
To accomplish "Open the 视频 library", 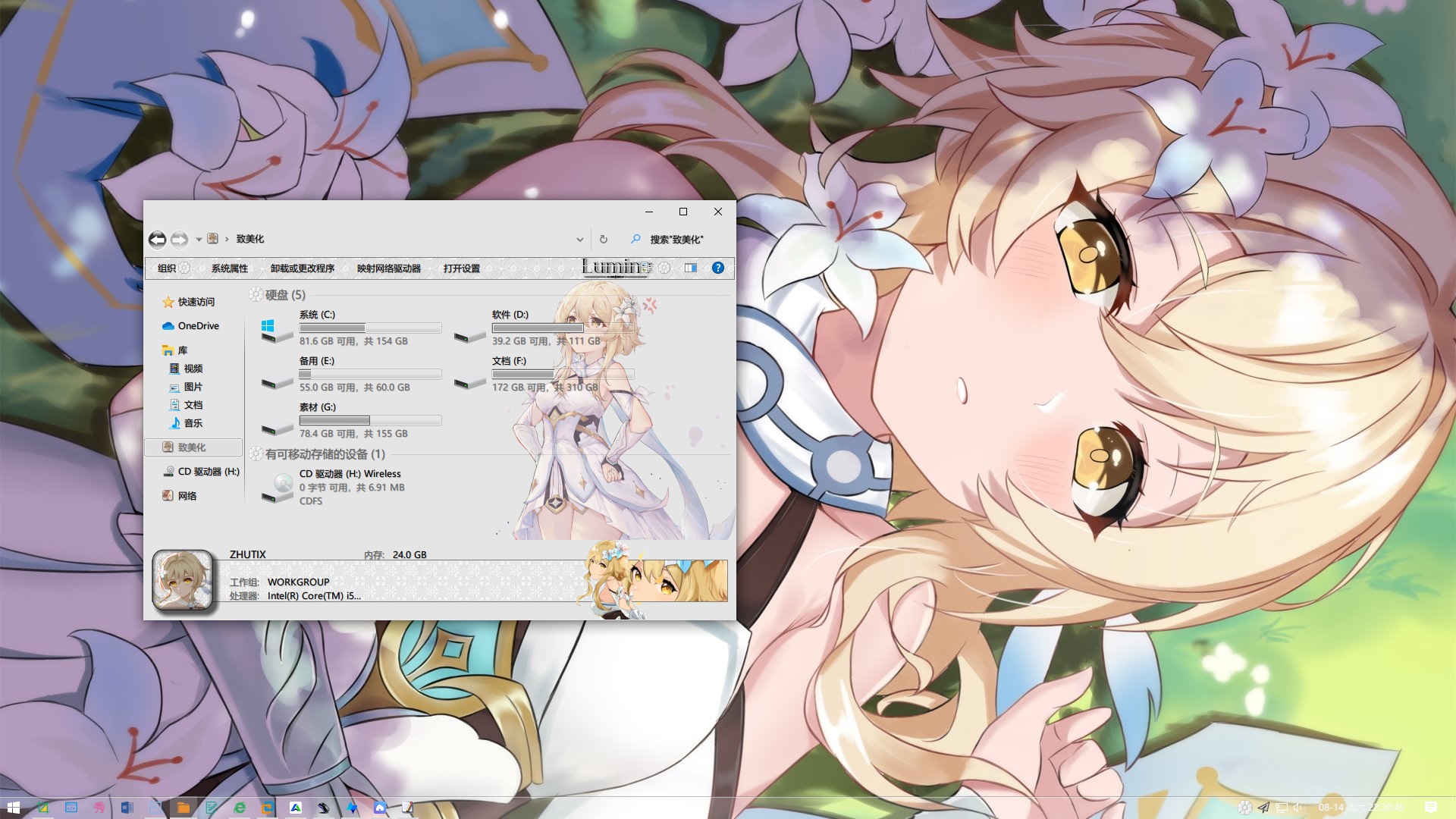I will 186,369.
